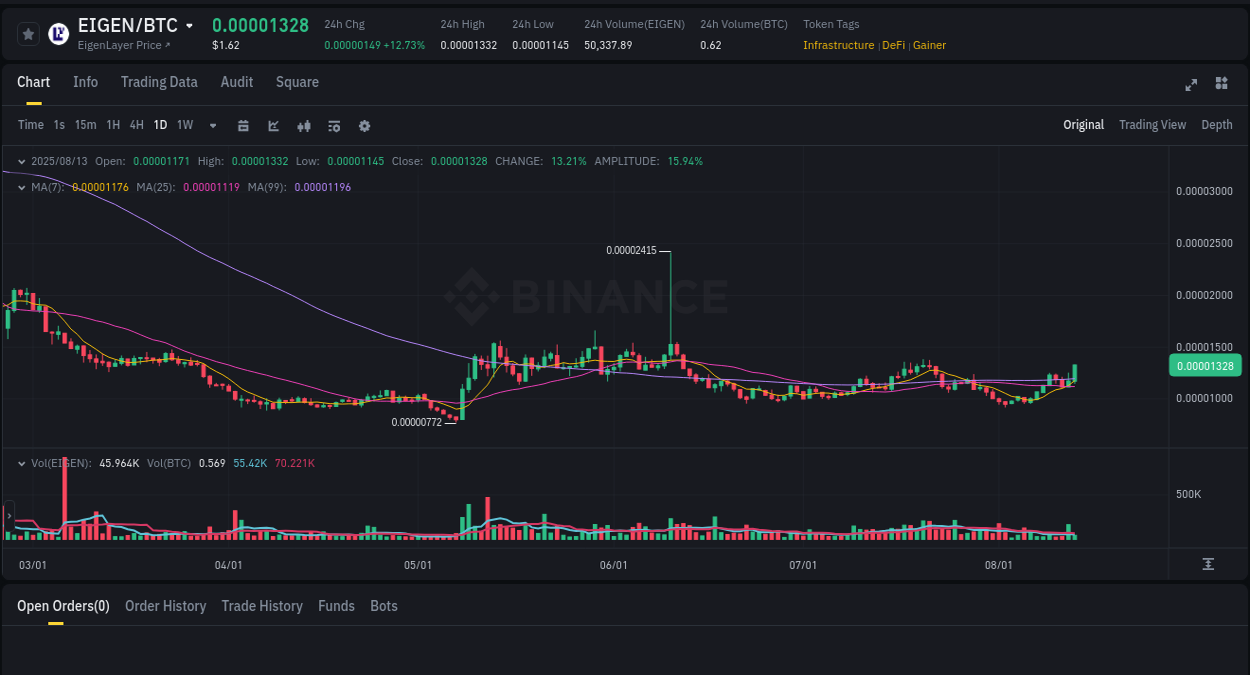Image resolution: width=1250 pixels, height=675 pixels.
Task: Select the candlestick display icon
Action: point(303,125)
